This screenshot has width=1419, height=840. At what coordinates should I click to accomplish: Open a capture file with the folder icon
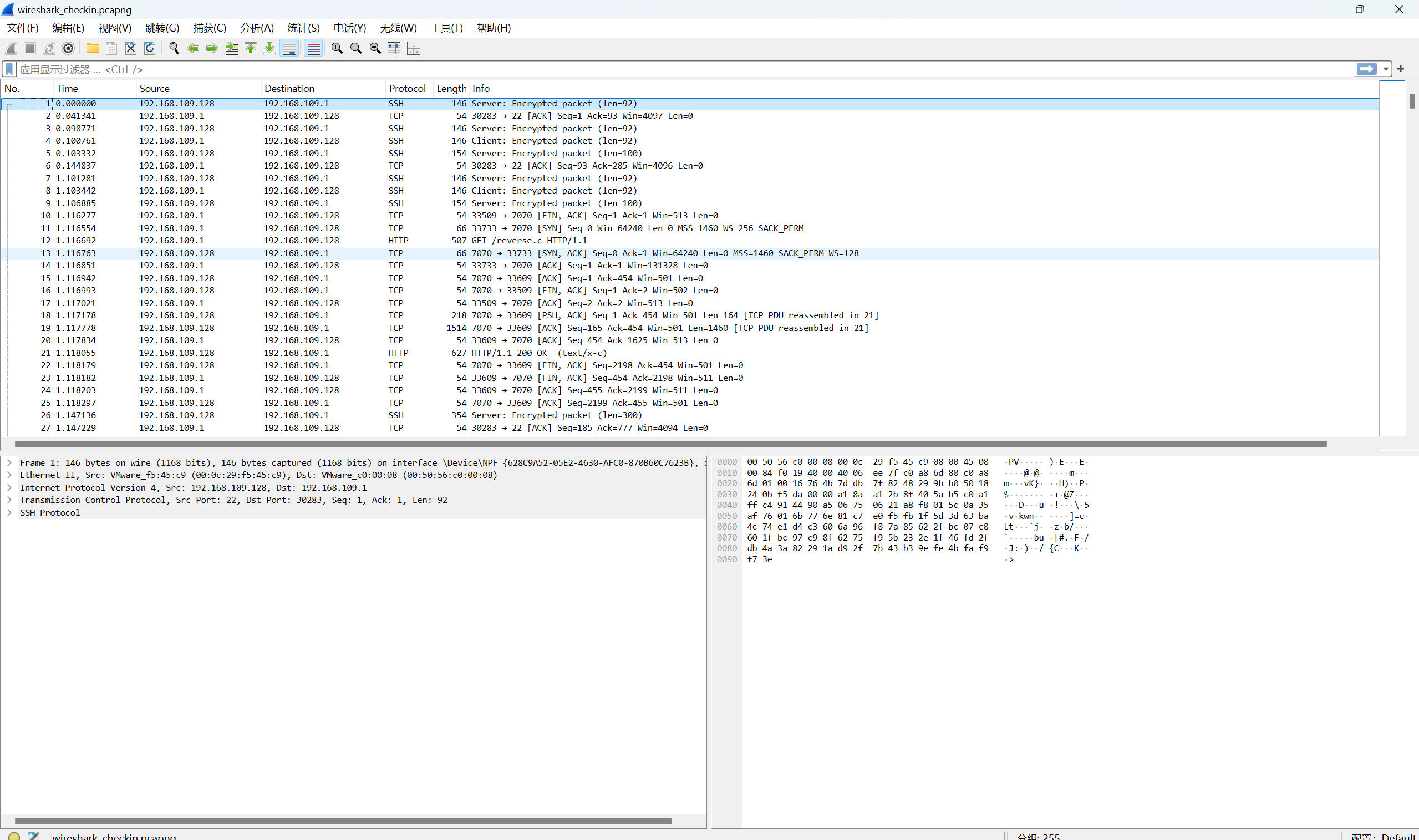92,48
